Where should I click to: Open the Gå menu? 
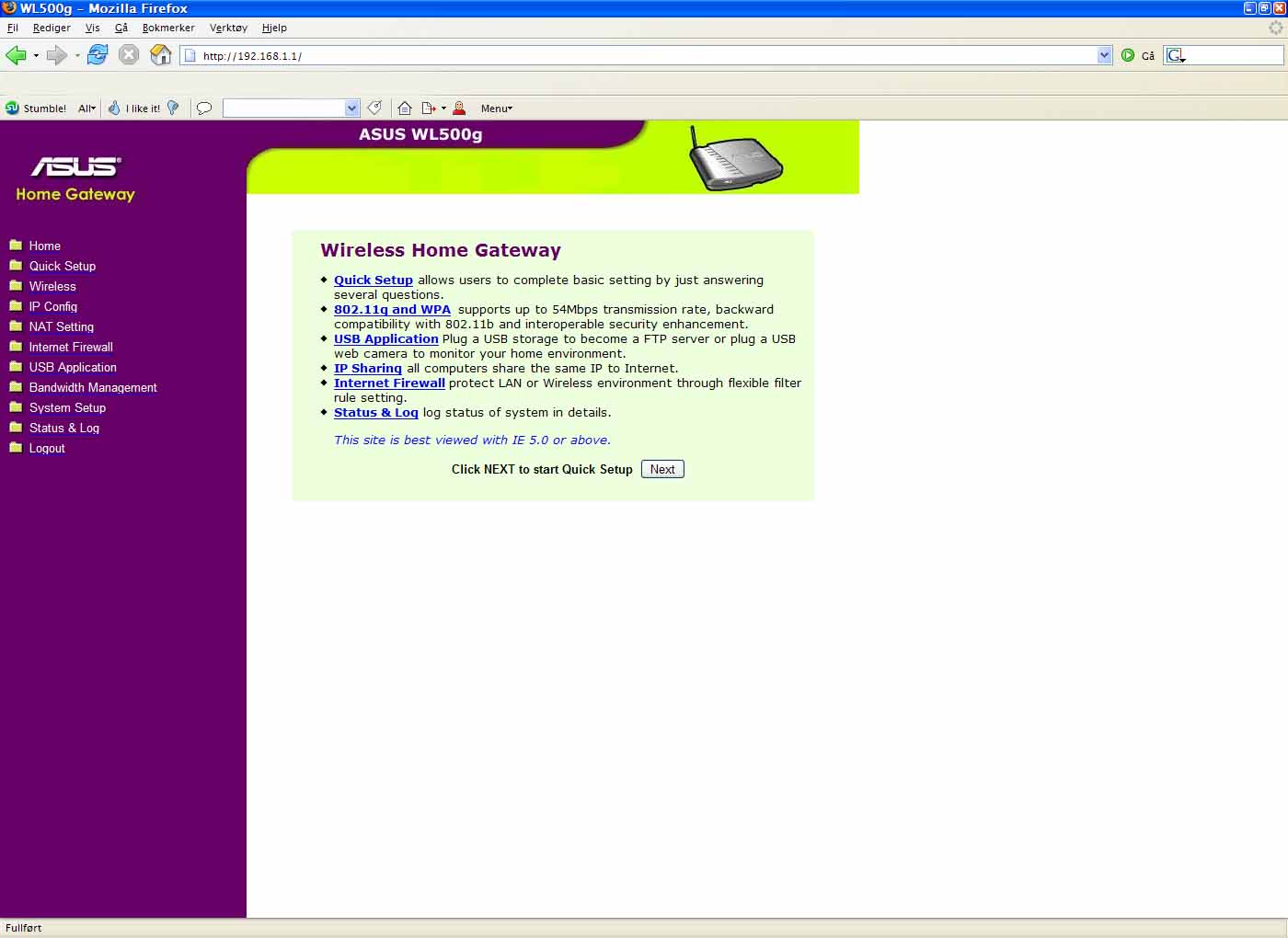click(121, 28)
